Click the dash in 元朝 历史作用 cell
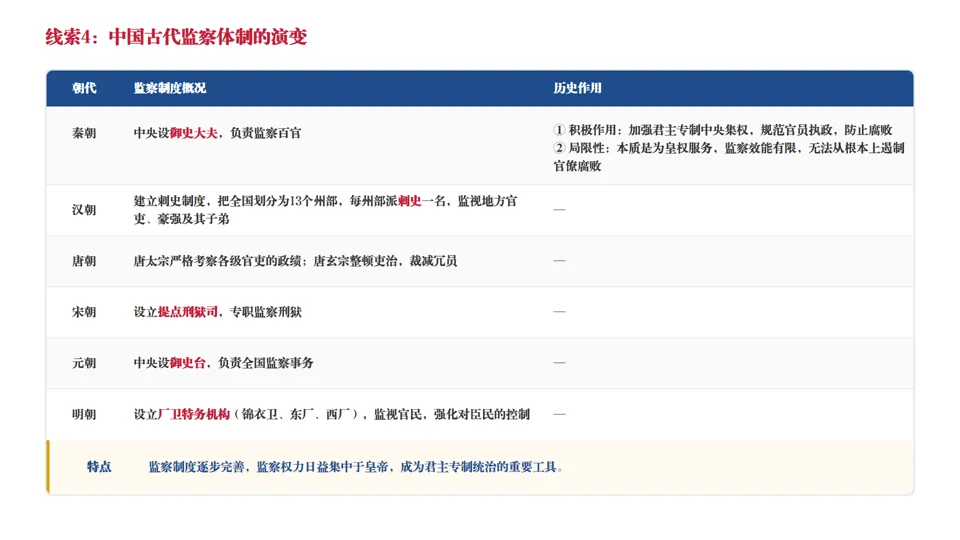 [559, 362]
